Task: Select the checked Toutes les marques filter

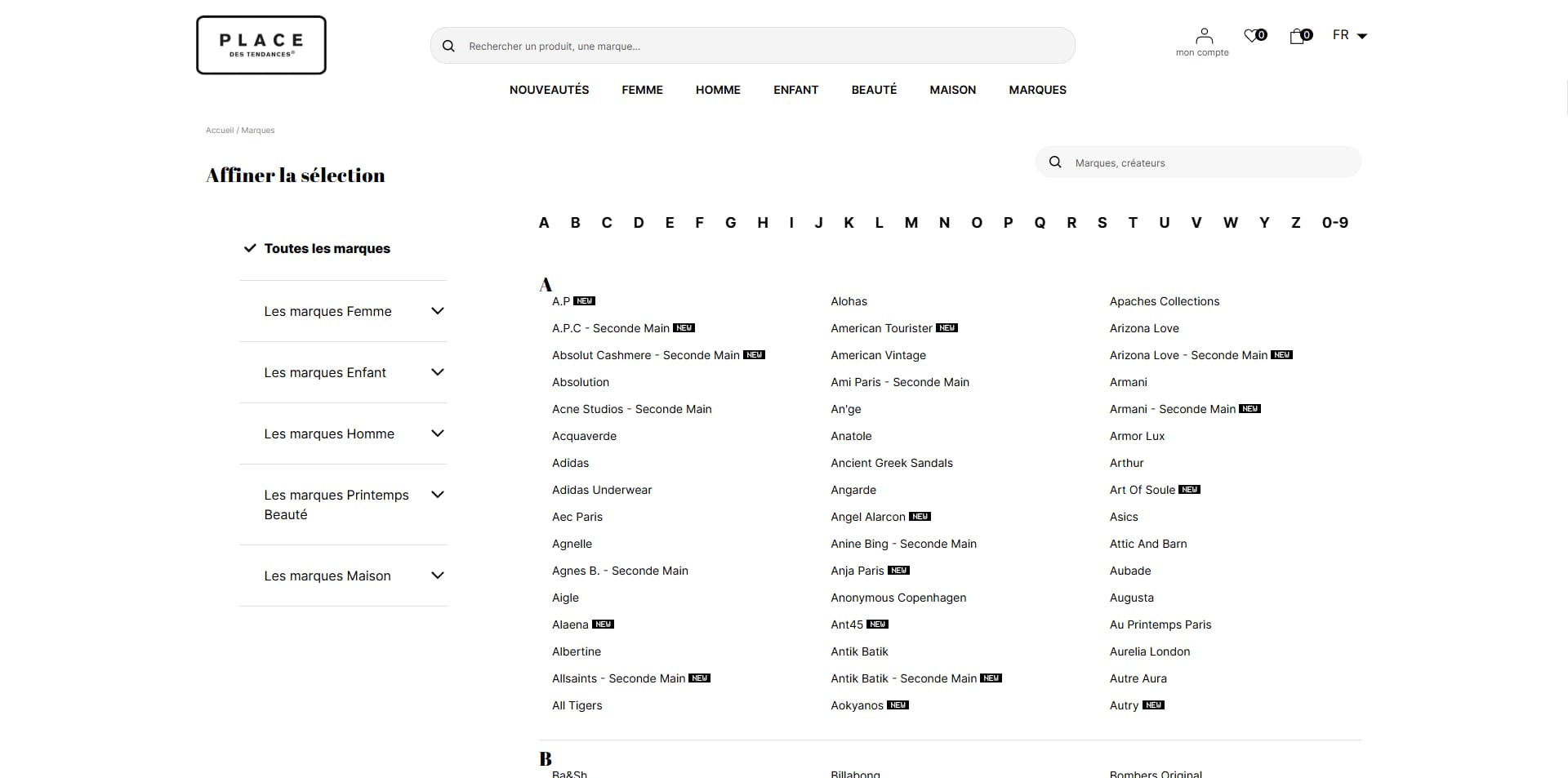Action: point(327,248)
